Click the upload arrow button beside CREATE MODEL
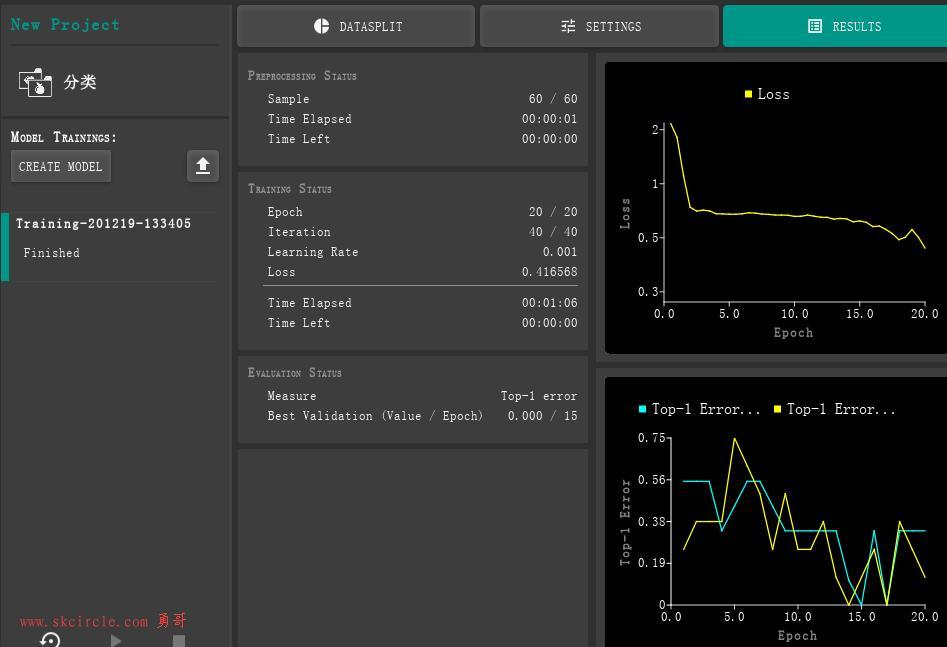Viewport: 947px width, 647px height. [203, 166]
